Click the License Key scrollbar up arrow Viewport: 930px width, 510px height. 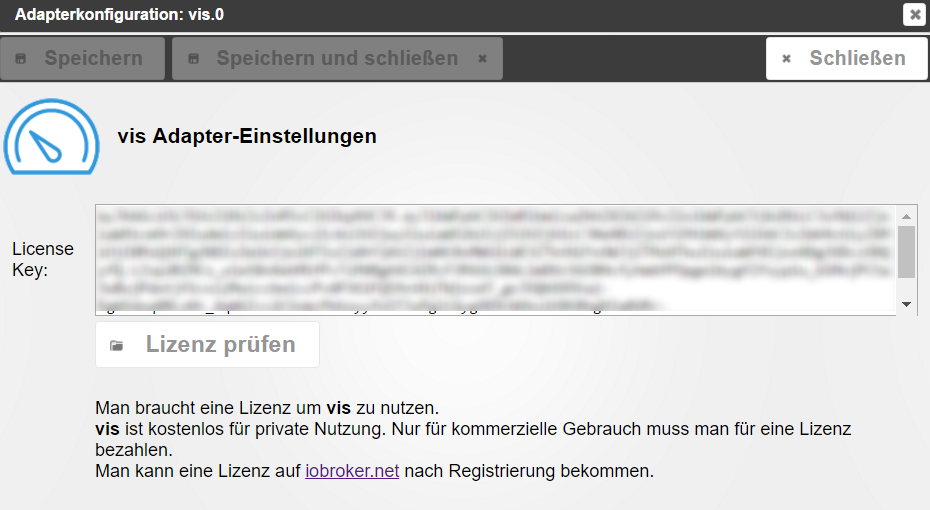(x=906, y=216)
